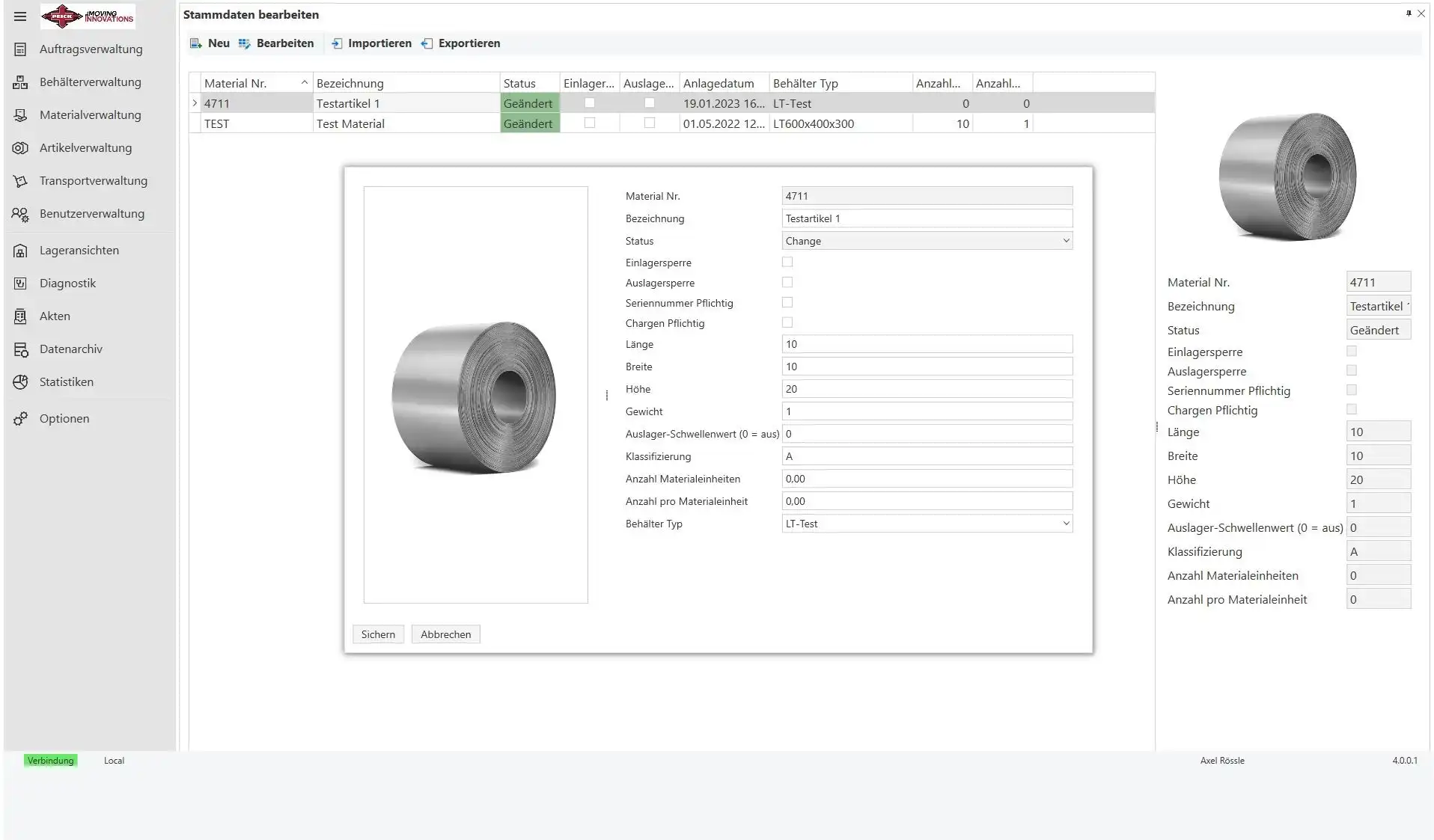The height and width of the screenshot is (840, 1434).
Task: Expand the row indicator for material 4711
Action: (x=195, y=103)
